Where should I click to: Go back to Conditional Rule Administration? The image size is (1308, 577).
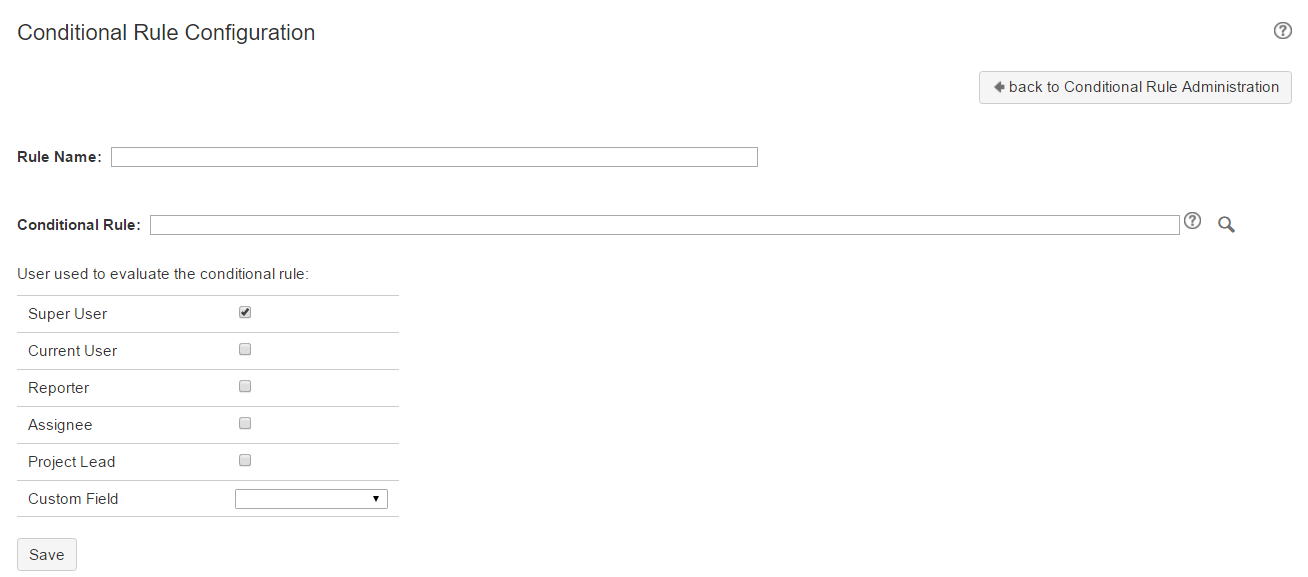click(1135, 87)
